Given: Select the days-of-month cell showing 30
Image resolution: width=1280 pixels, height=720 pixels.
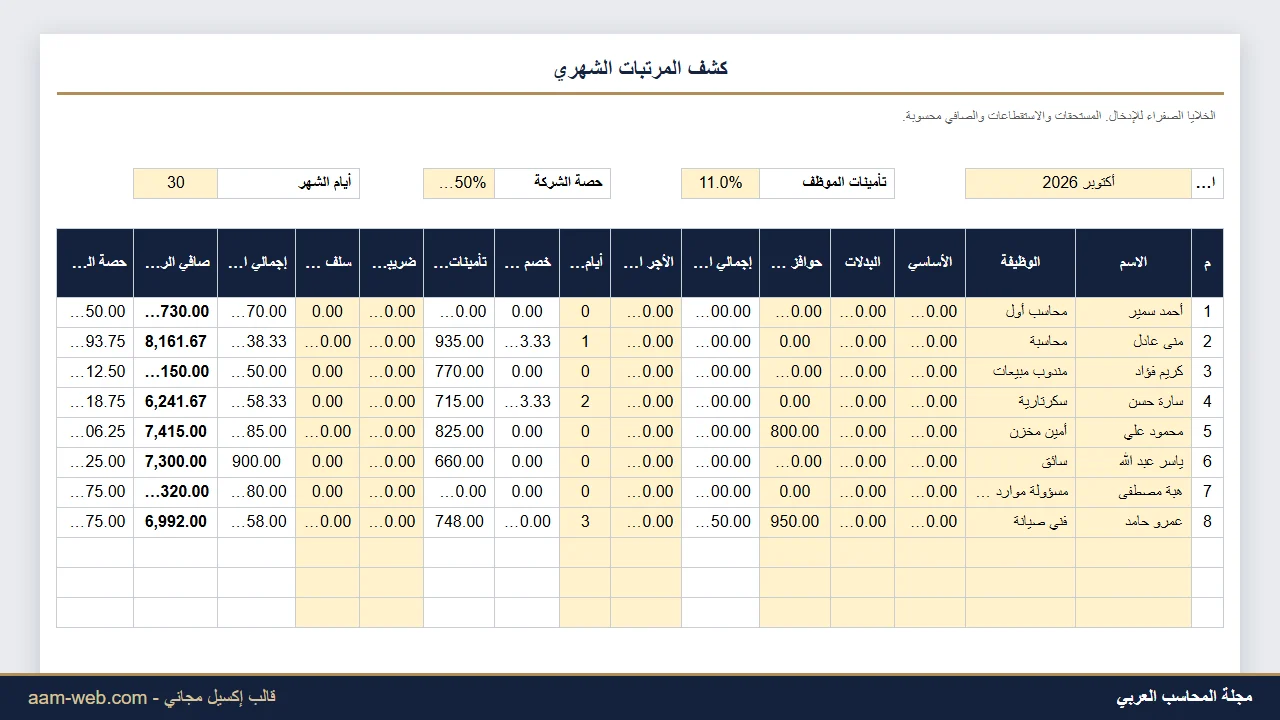Looking at the screenshot, I should click(176, 183).
